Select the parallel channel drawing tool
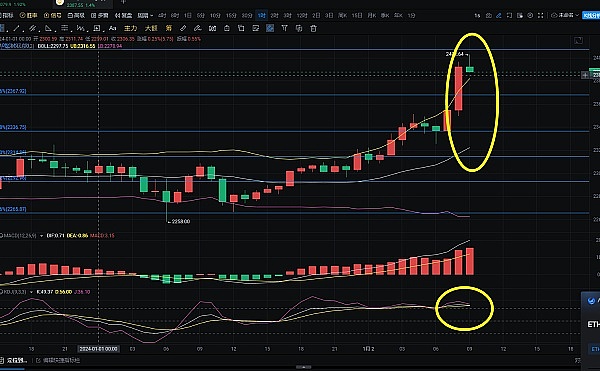 (x=33, y=28)
